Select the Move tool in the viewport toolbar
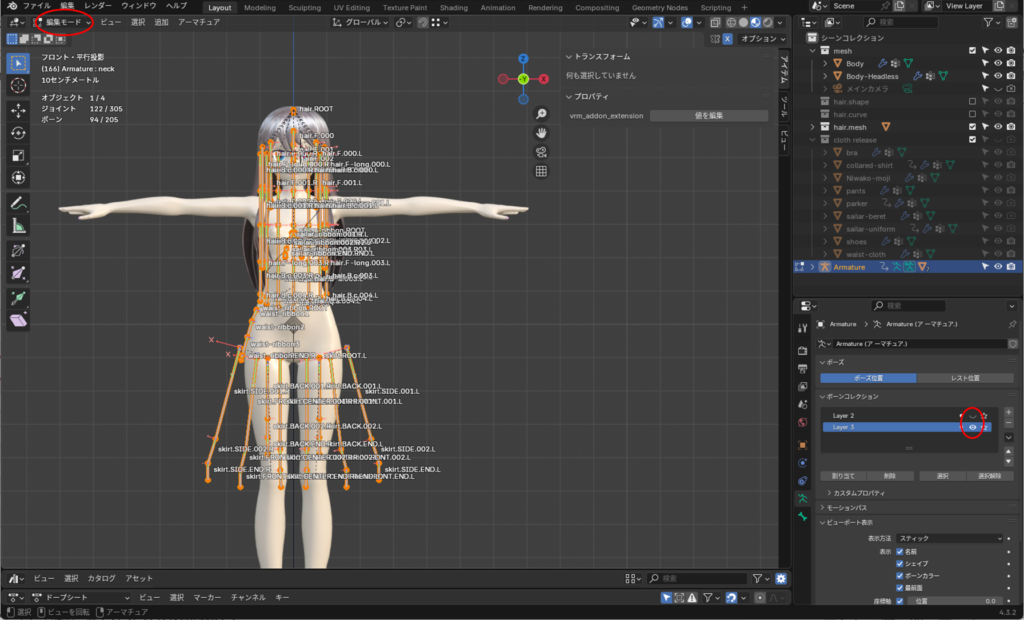Screen dimensions: 1024x620 [18, 110]
